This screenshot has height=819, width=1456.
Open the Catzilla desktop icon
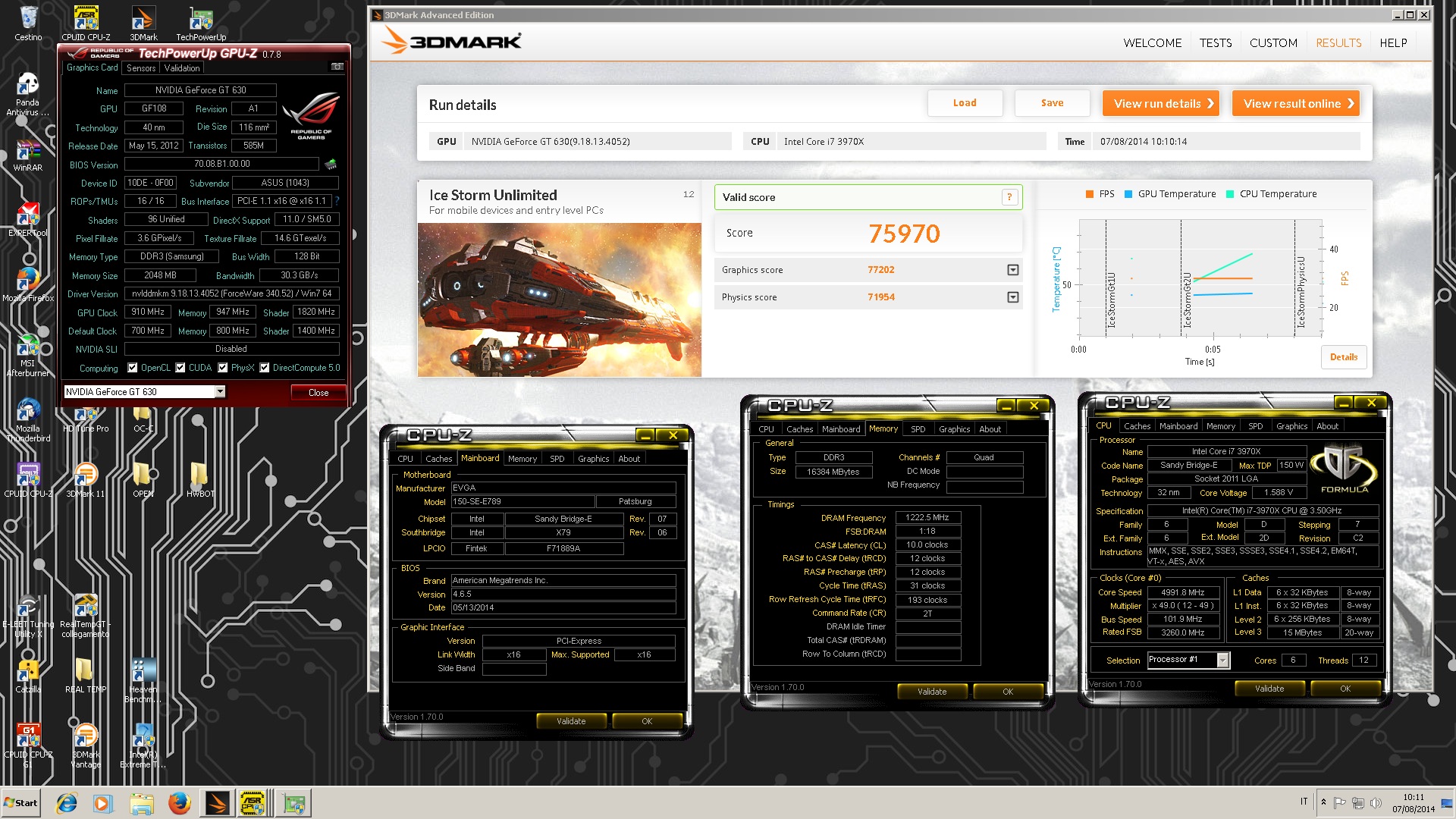point(28,675)
